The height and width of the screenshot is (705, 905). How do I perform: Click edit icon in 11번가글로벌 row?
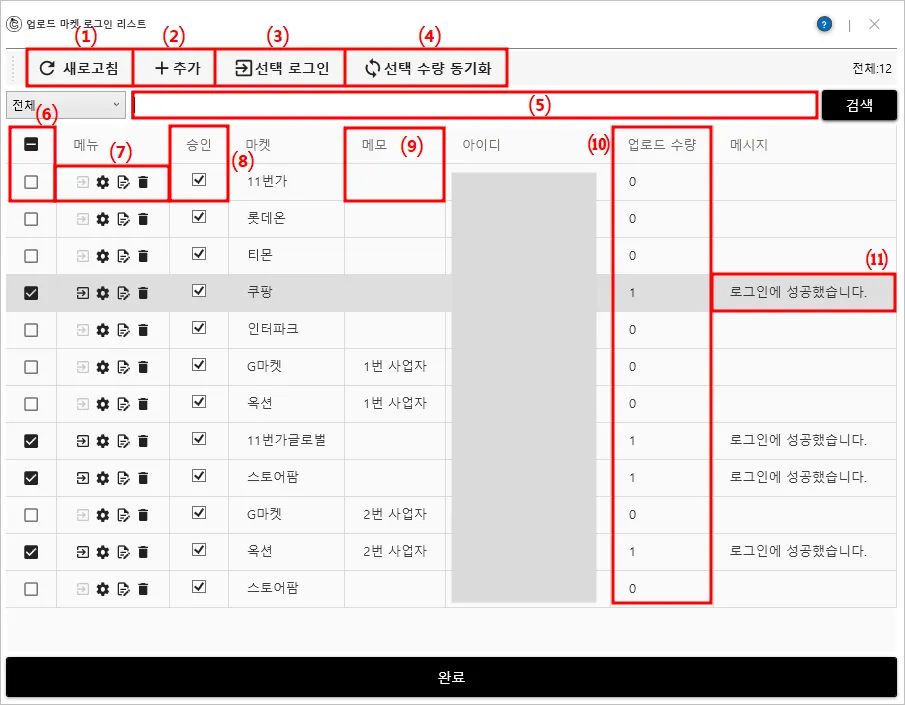click(123, 441)
